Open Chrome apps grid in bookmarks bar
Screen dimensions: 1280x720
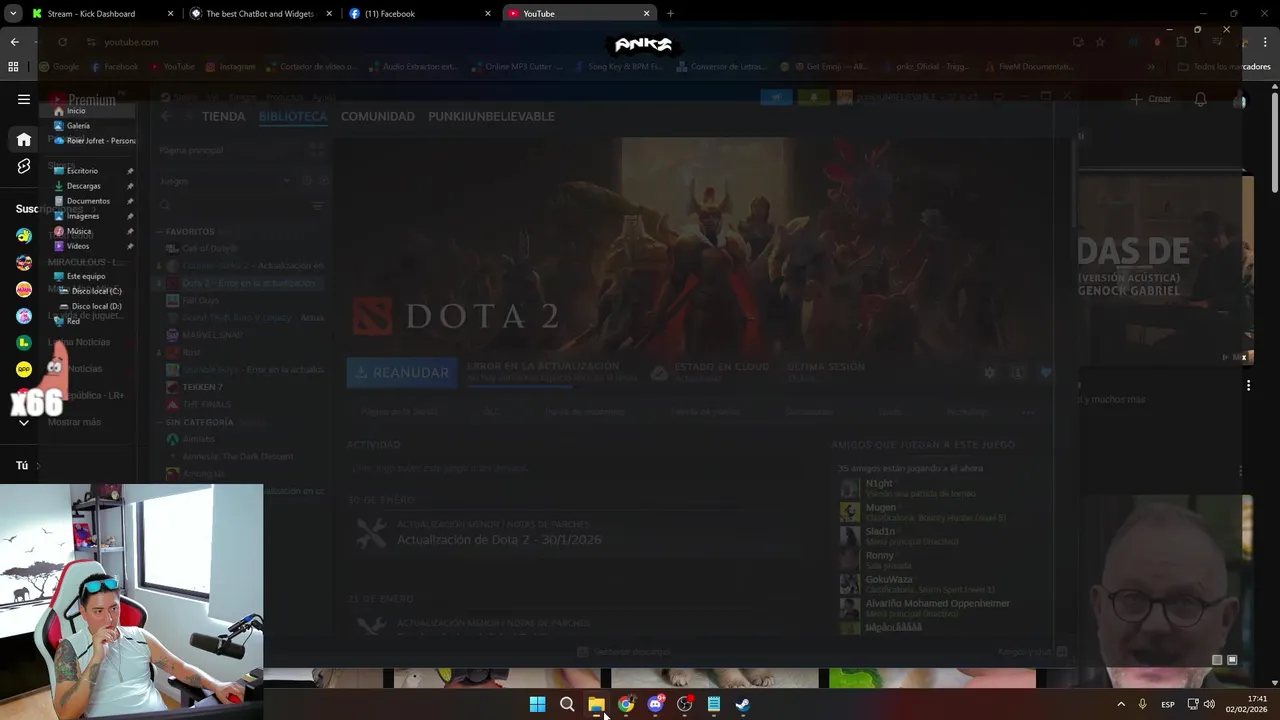pos(14,67)
